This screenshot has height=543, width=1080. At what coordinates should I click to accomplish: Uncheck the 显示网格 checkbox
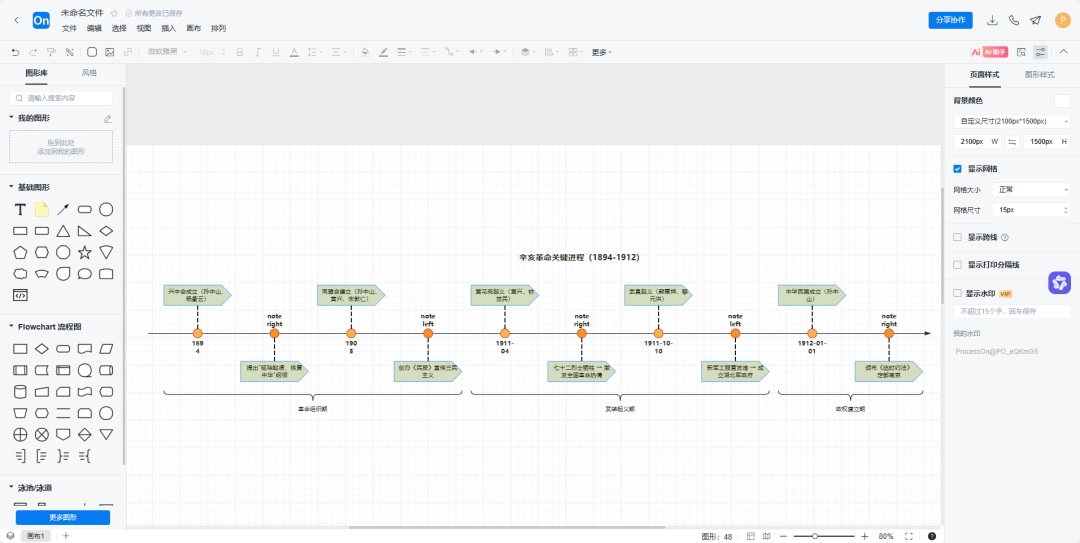(x=958, y=169)
